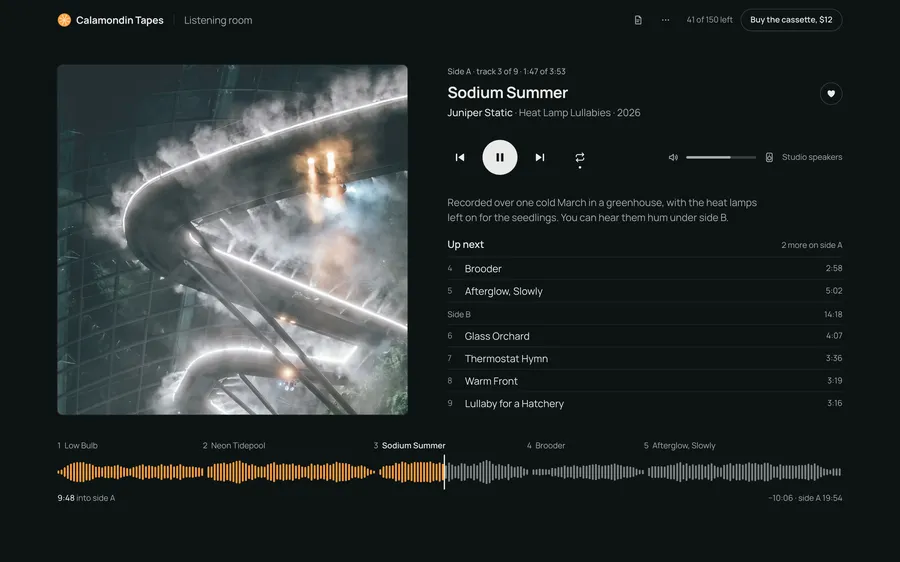
Task: Click the Studio speakers device icon
Action: coord(769,157)
